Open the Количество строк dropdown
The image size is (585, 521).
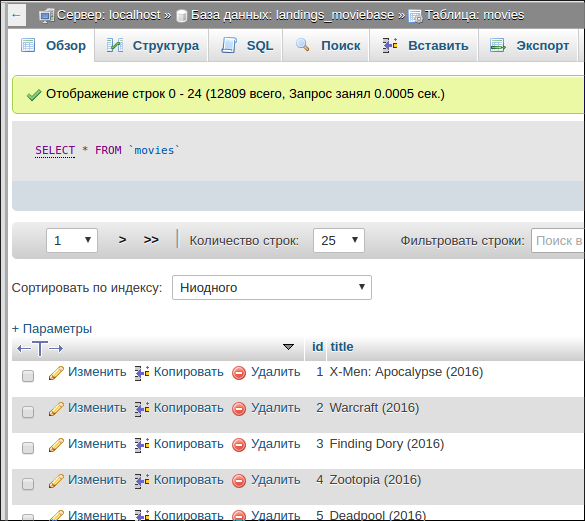pos(339,240)
